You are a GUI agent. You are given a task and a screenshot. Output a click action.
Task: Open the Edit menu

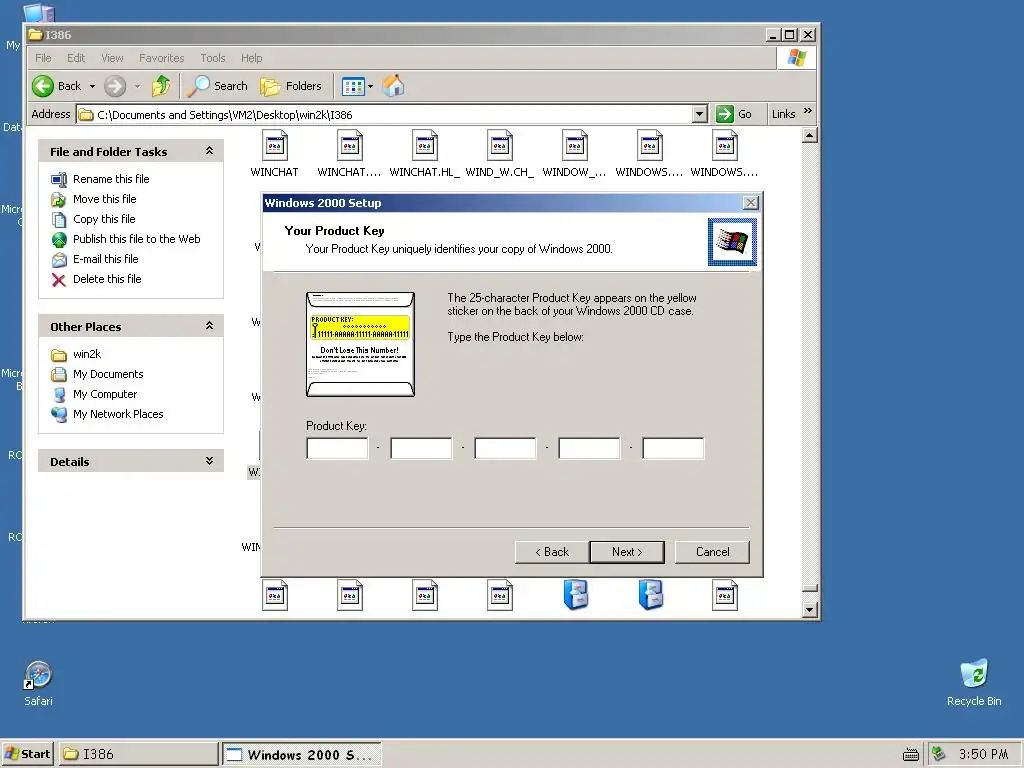point(76,58)
